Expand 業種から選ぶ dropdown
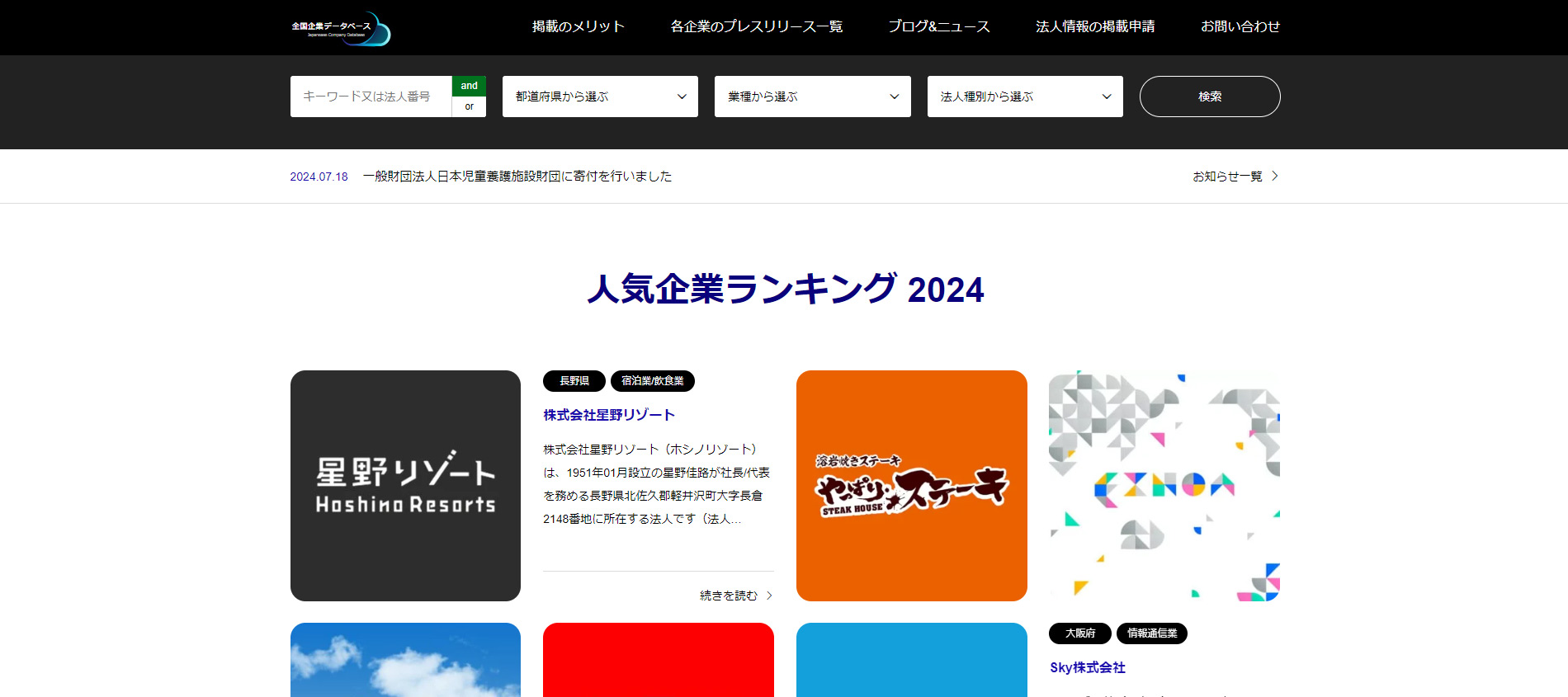 point(812,97)
